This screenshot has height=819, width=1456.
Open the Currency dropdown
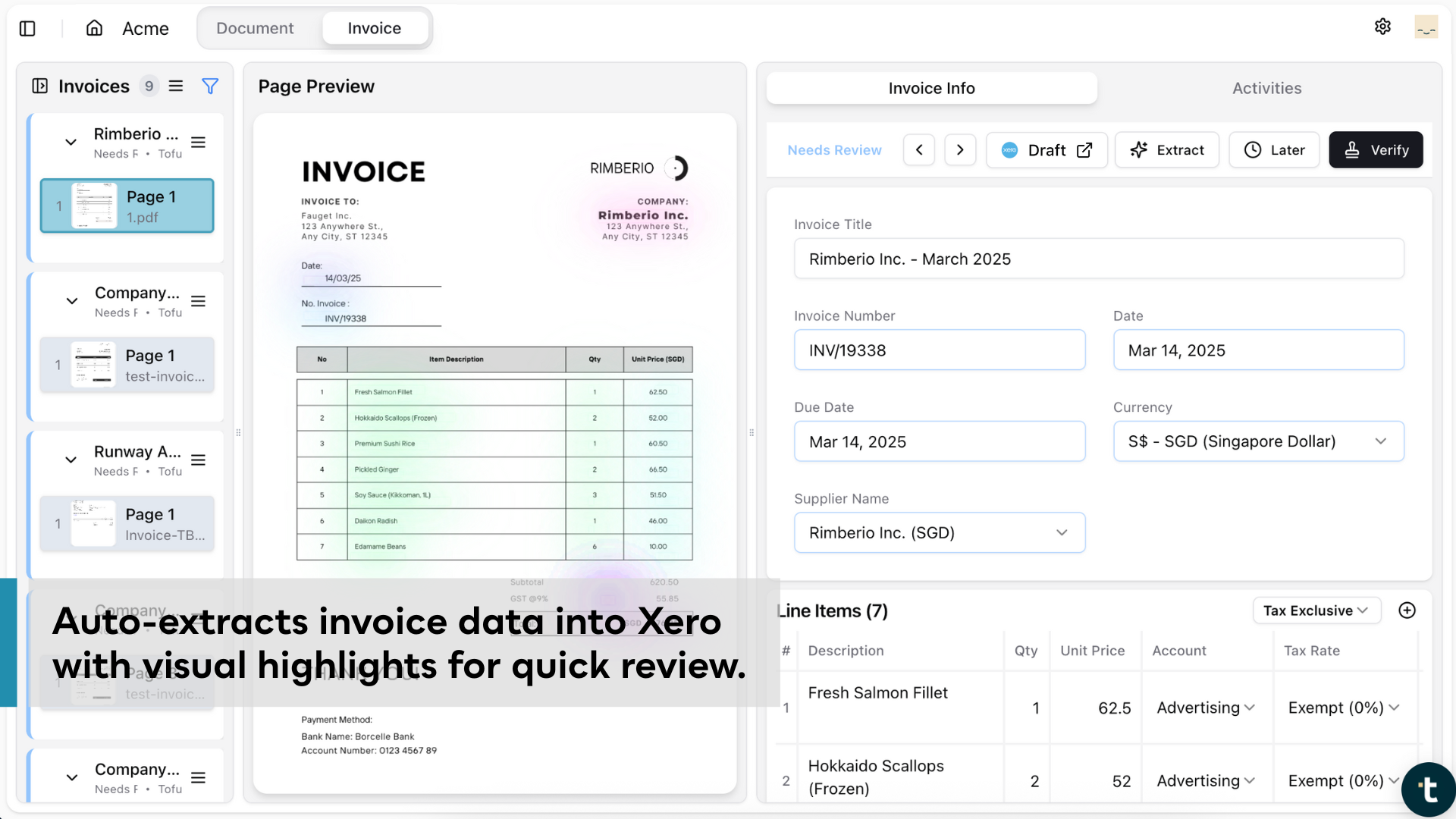(1258, 441)
